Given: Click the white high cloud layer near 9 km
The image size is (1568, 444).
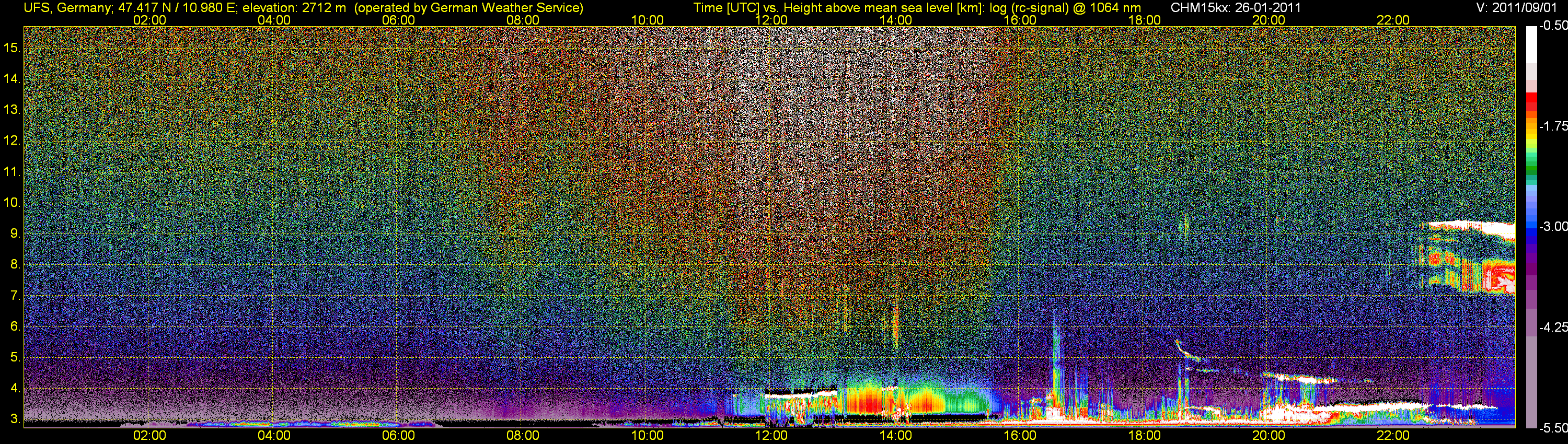Looking at the screenshot, I should coord(1473,229).
